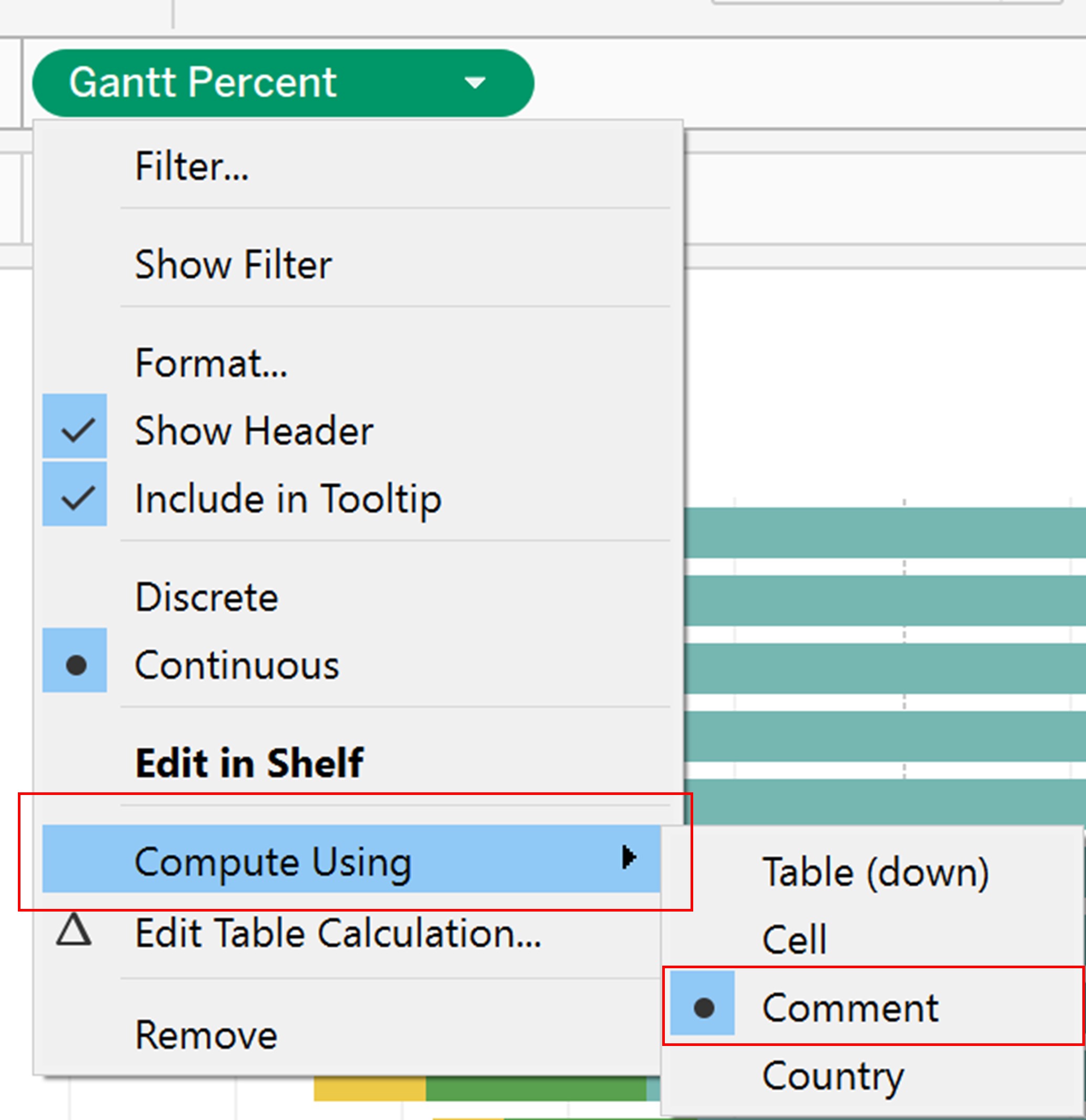This screenshot has width=1086, height=1120.
Task: Compute using Country
Action: (x=833, y=1076)
